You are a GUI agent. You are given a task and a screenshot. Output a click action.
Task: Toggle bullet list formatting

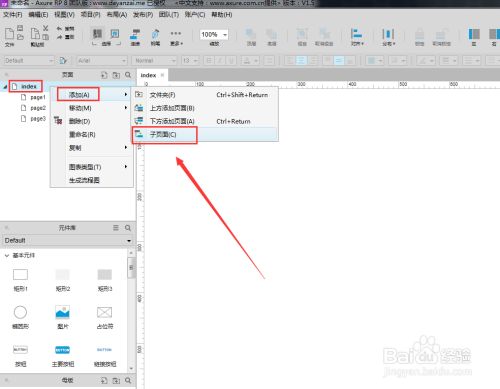(x=269, y=60)
